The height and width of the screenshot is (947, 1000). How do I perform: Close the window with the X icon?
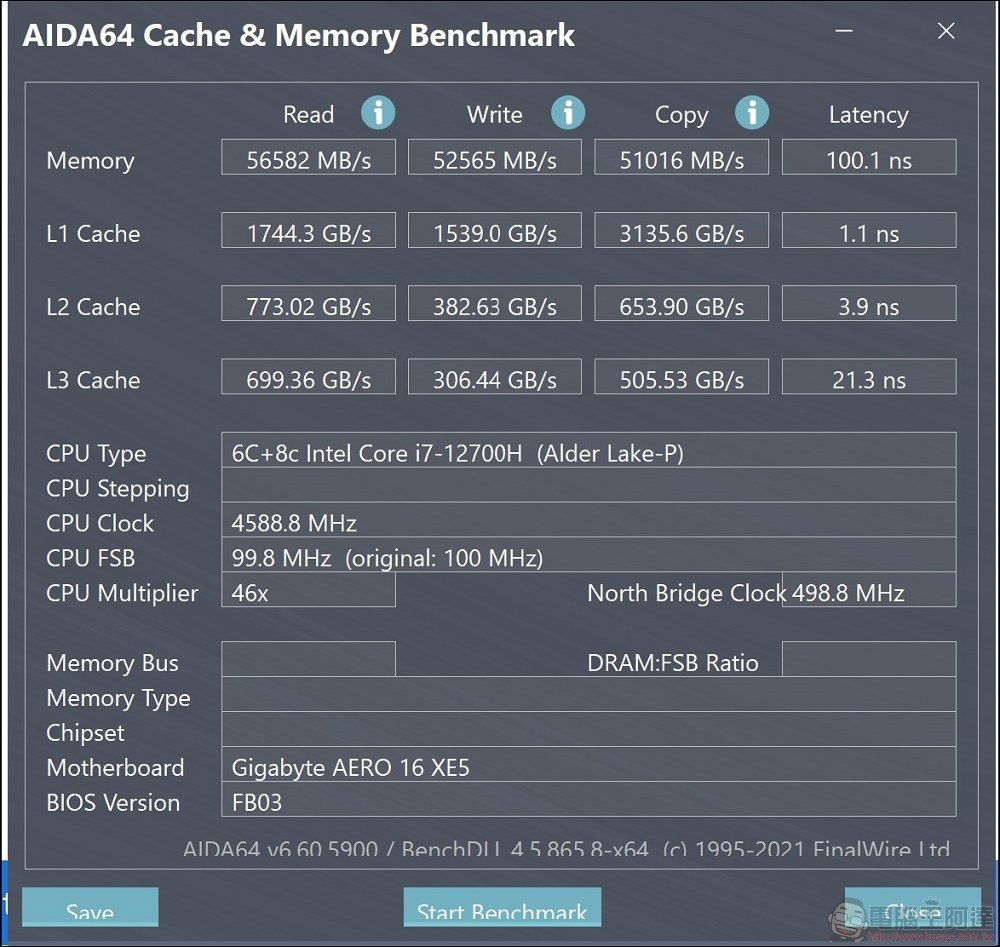946,31
